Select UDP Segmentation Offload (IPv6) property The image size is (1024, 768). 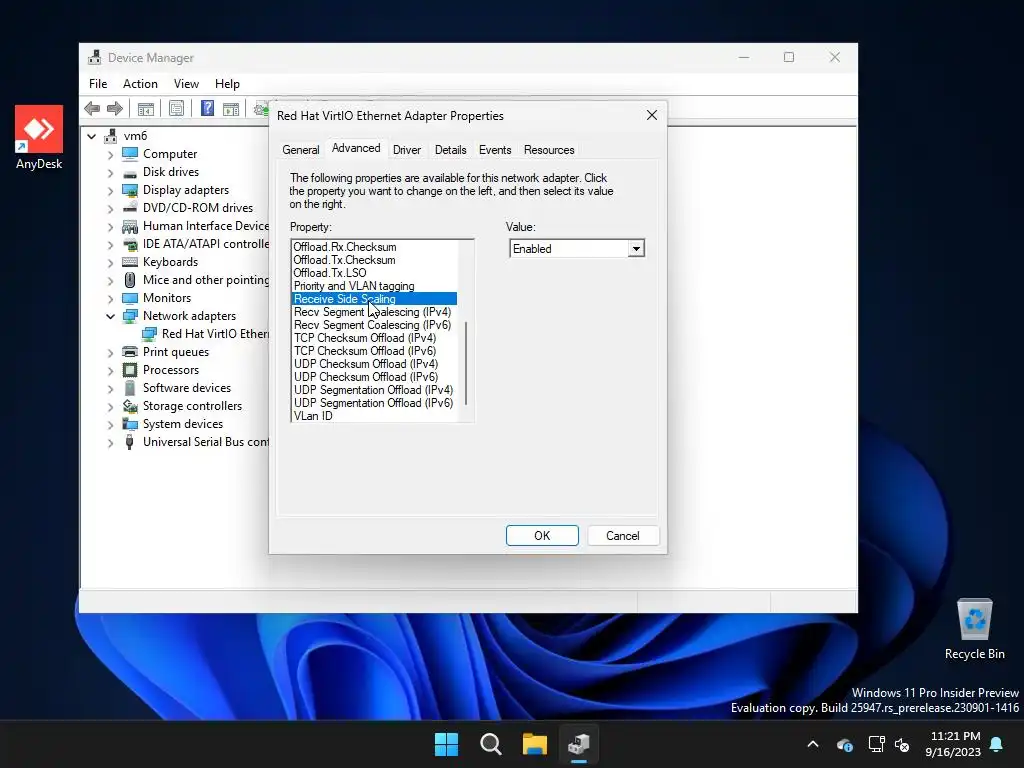(374, 403)
